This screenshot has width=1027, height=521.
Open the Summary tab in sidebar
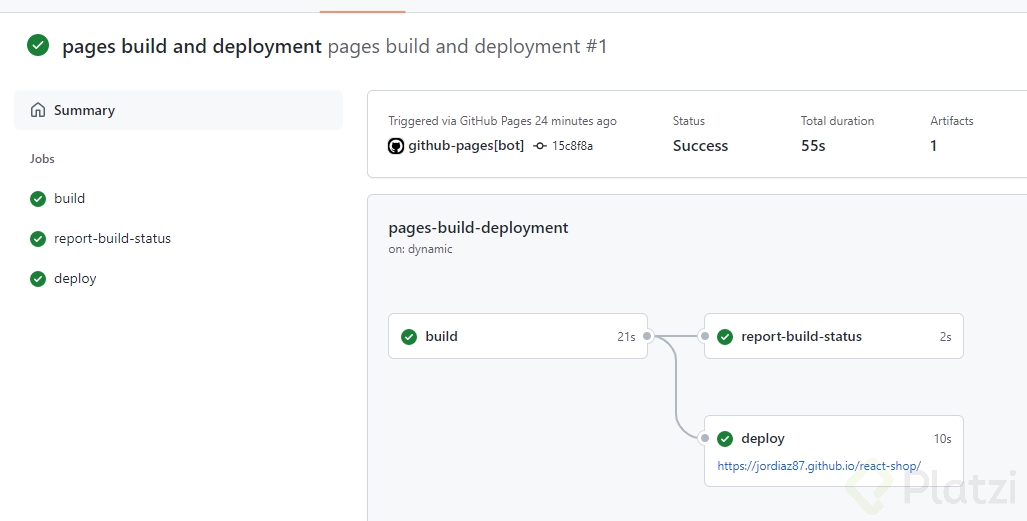(84, 110)
